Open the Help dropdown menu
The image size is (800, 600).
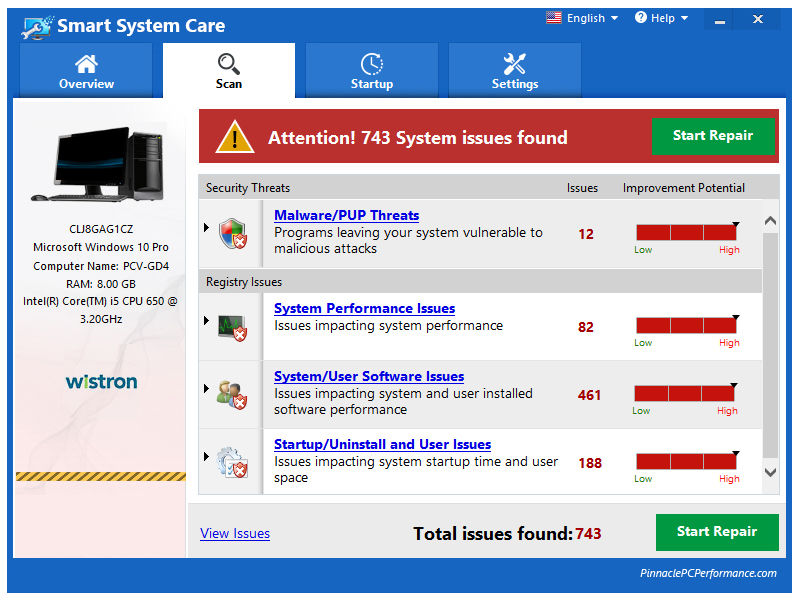click(662, 18)
